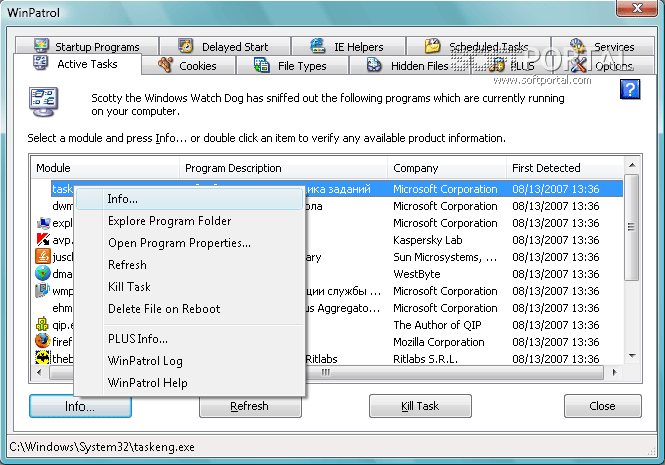Click the QIP icon in module list
This screenshot has height=465, width=665.
[43, 324]
